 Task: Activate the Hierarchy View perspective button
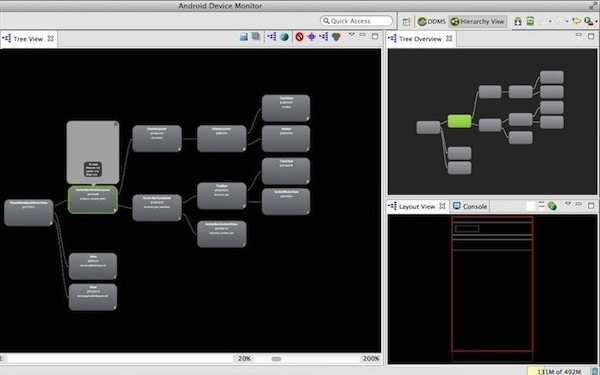[478, 21]
